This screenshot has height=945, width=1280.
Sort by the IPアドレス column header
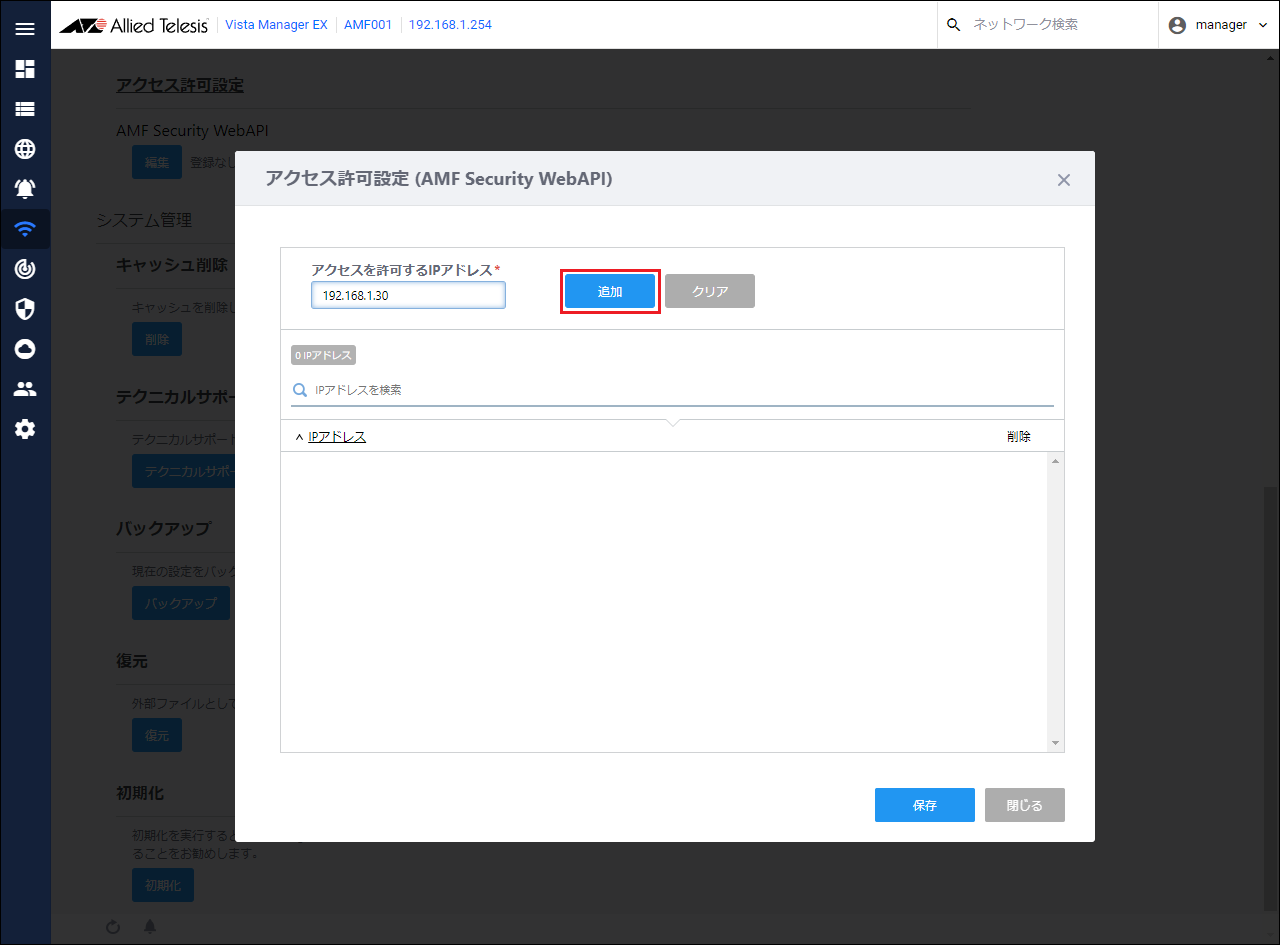point(337,437)
